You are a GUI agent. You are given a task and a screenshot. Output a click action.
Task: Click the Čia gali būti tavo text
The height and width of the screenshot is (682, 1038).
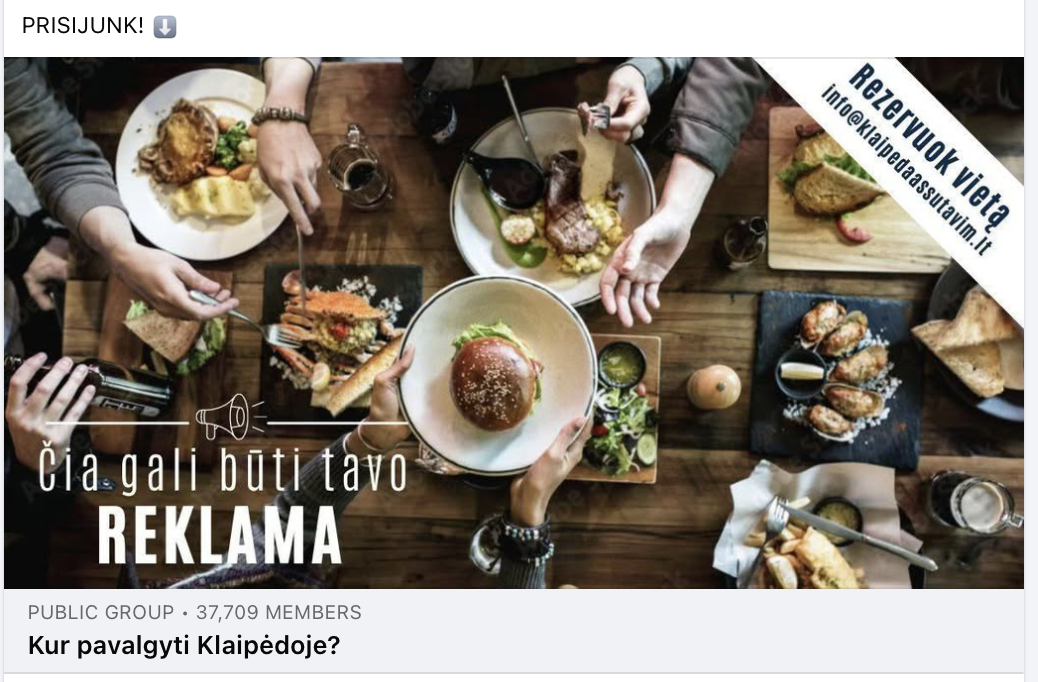(x=222, y=471)
